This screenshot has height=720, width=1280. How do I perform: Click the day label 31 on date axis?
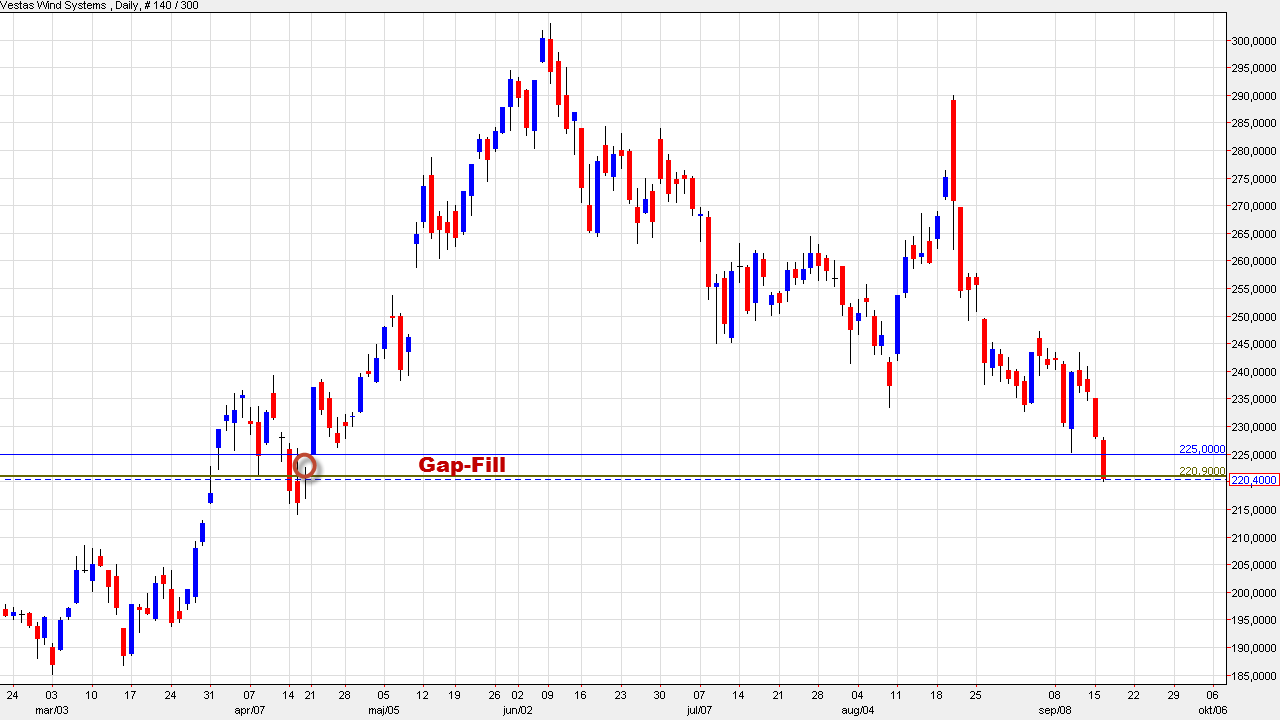pos(210,695)
